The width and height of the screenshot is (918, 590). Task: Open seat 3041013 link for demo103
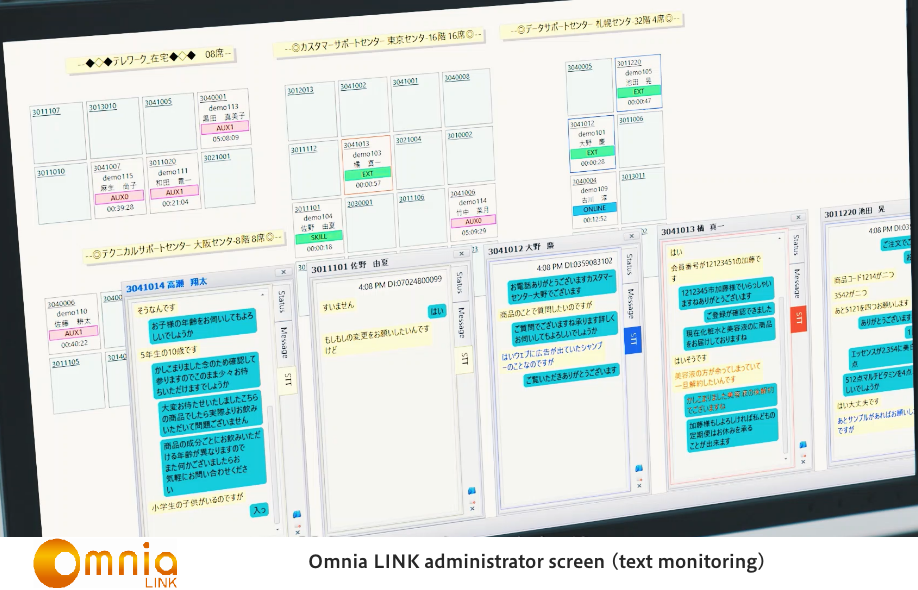pyautogui.click(x=357, y=144)
